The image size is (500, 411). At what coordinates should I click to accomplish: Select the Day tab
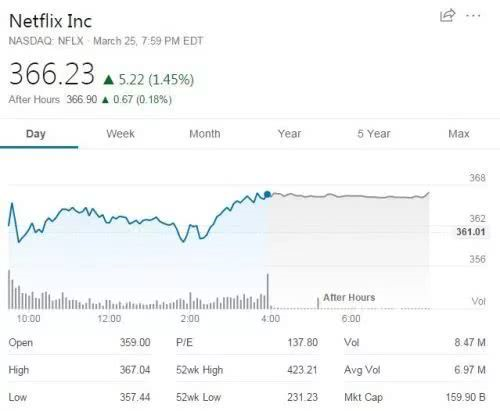[36, 134]
